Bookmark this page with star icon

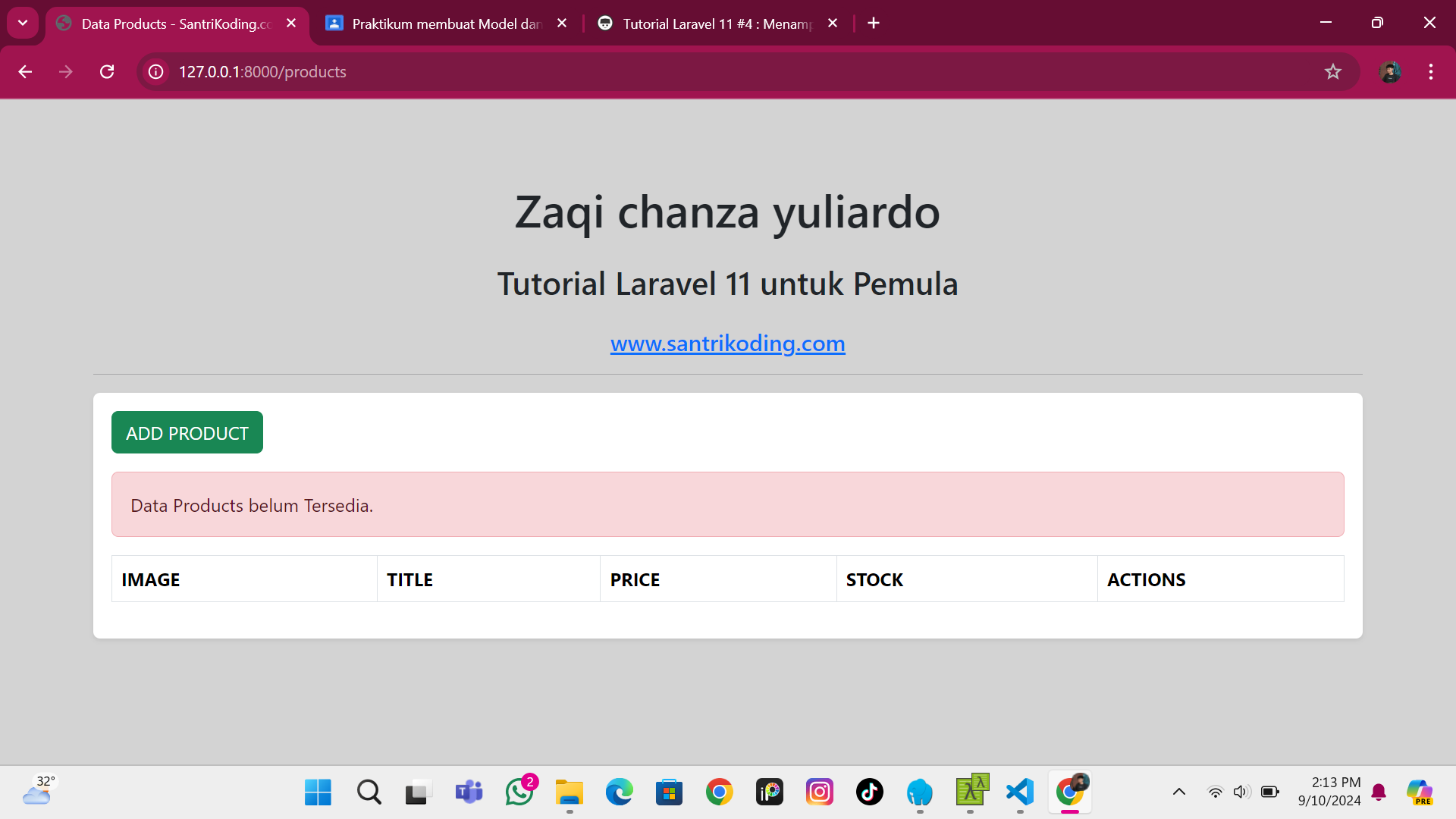(1332, 71)
